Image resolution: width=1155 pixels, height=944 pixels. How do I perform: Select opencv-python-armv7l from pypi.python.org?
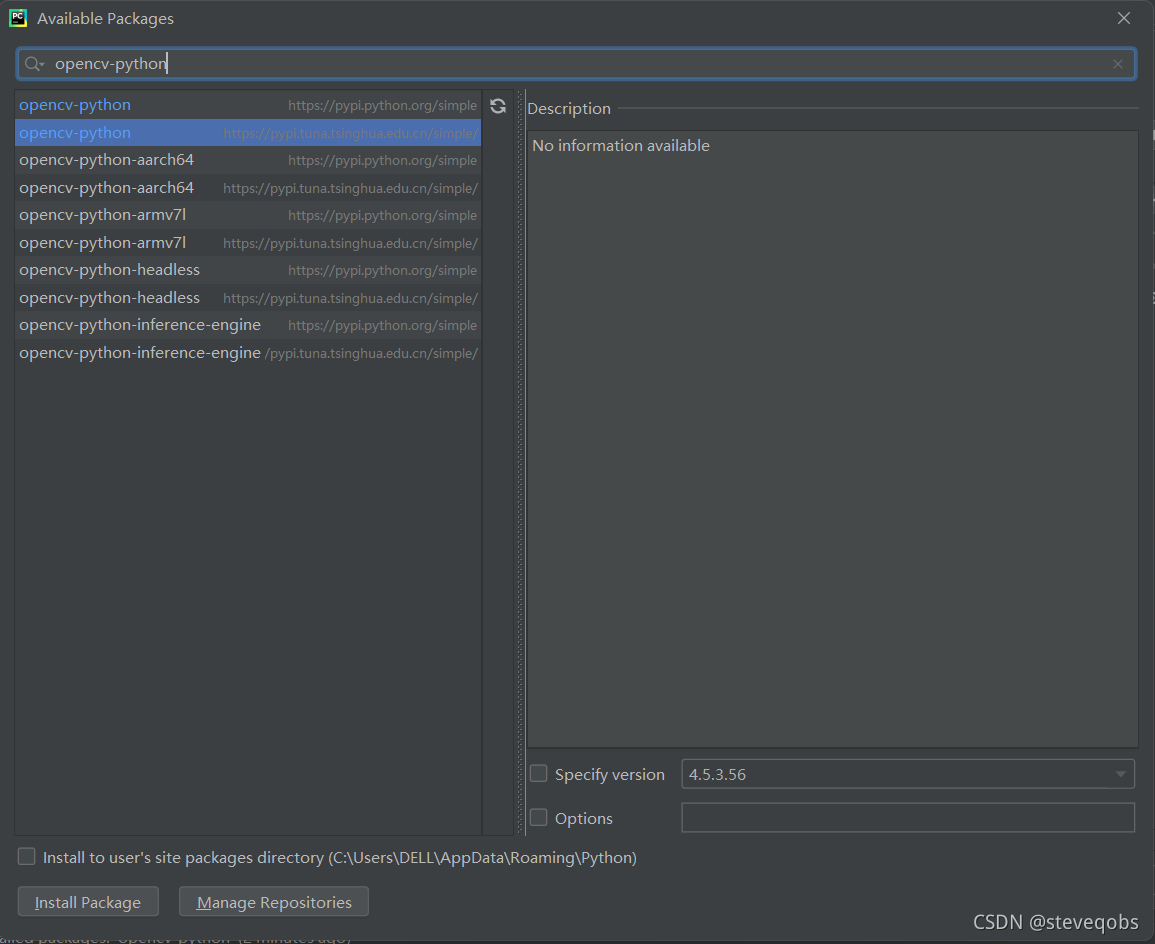point(248,215)
